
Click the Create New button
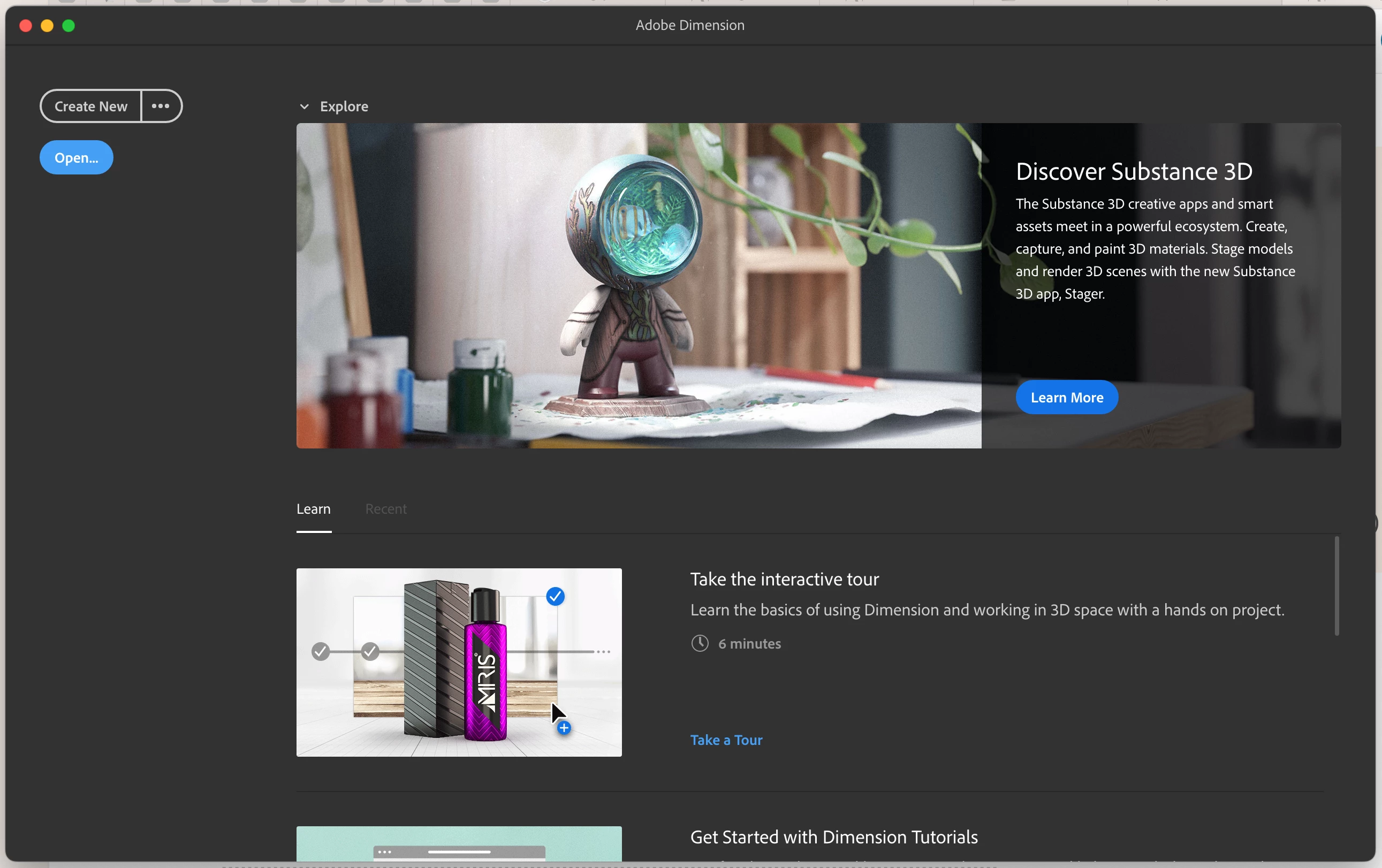point(90,106)
